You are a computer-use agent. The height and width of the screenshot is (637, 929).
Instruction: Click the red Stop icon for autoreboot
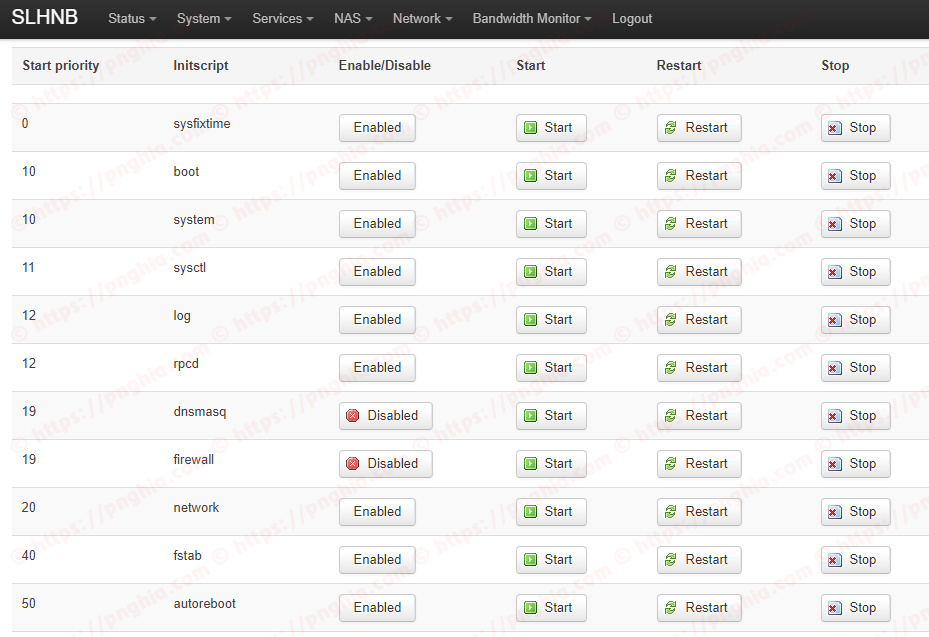pos(834,608)
